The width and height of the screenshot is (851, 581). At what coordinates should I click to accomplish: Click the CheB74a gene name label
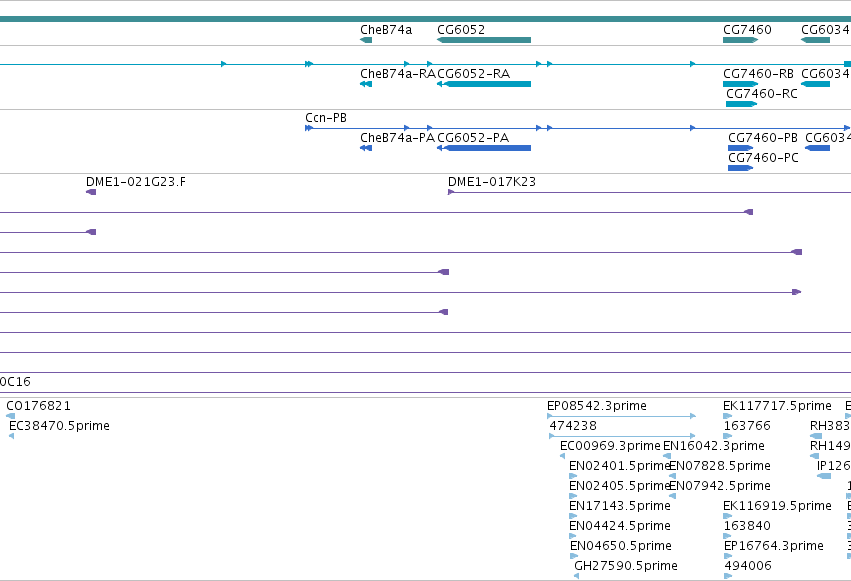(x=386, y=30)
